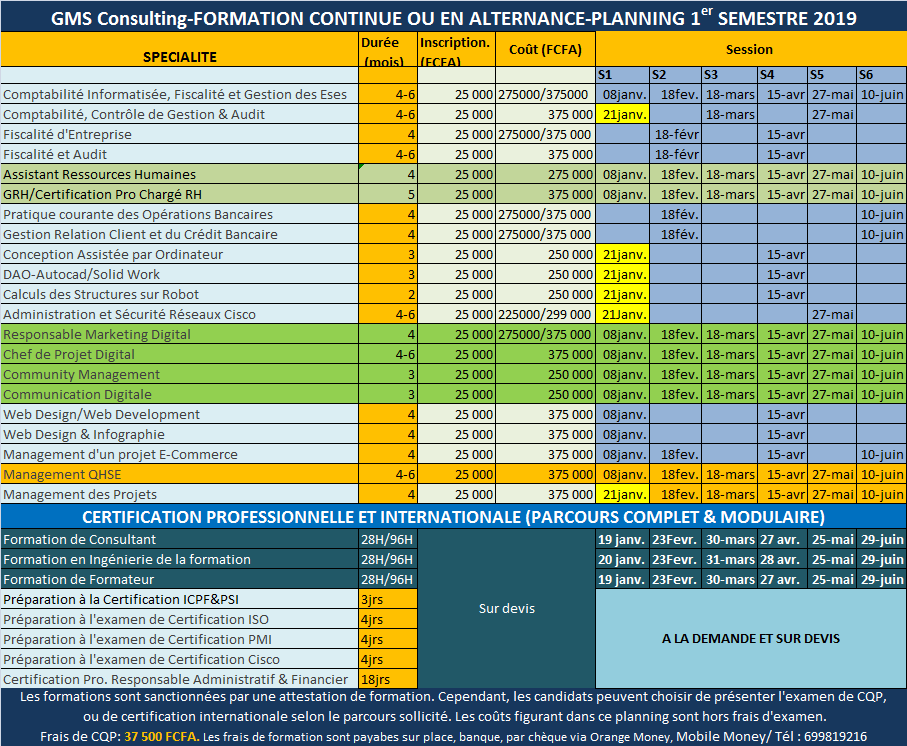This screenshot has height=746, width=907.
Task: Click the S3 session column header
Action: [729, 75]
